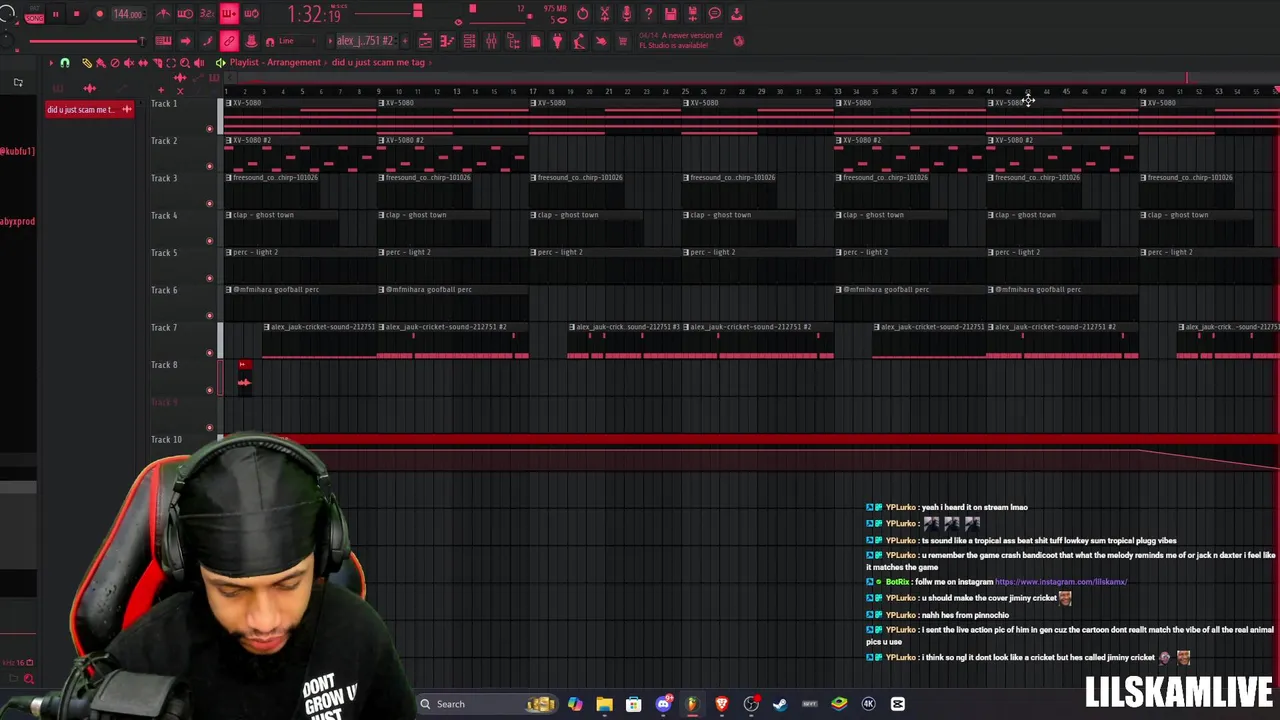
Task: Open the Piano roll view button
Action: tap(447, 41)
